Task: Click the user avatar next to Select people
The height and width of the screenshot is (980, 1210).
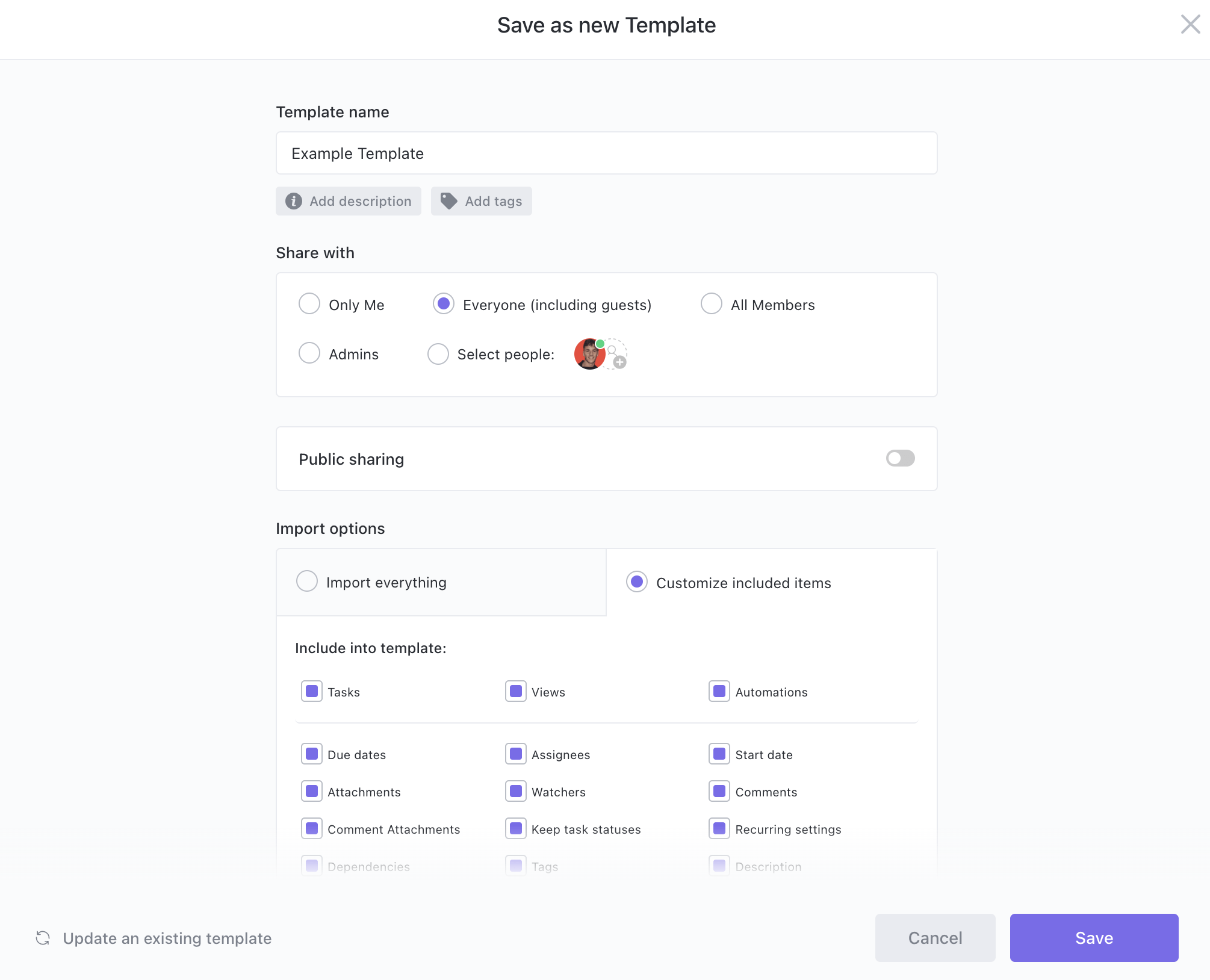Action: [x=589, y=354]
